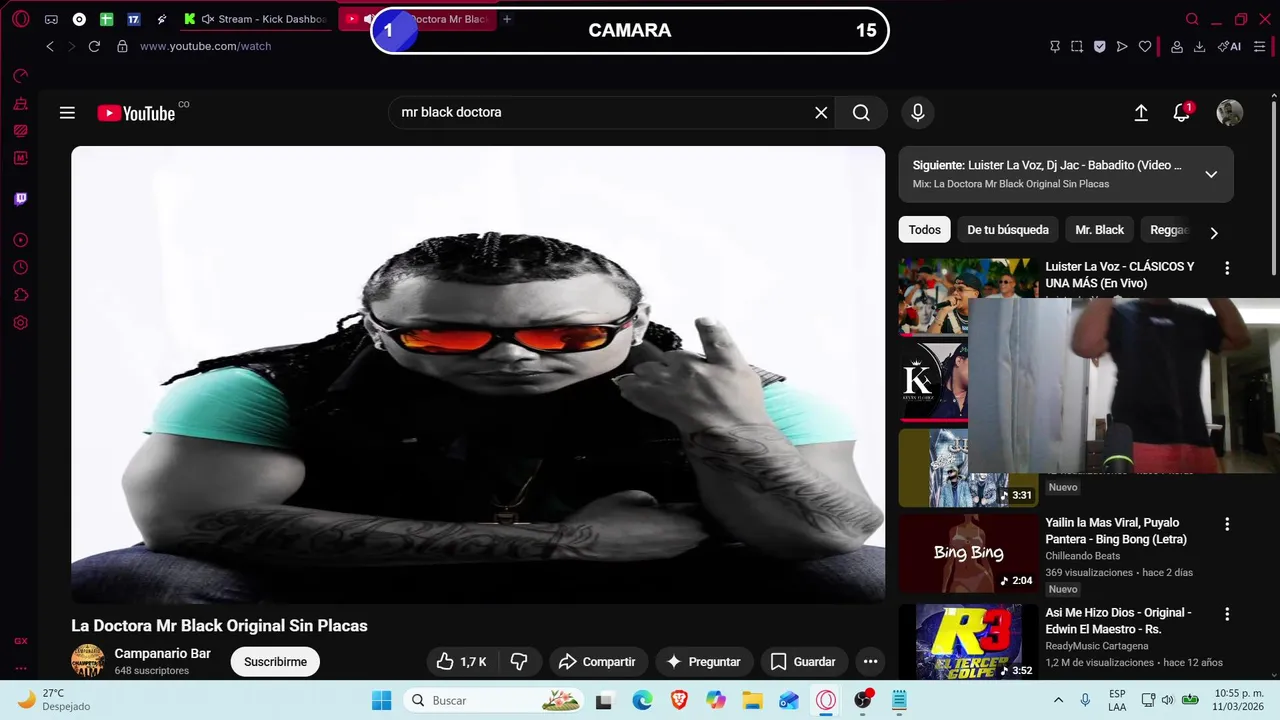Open the Aria AI assistant
Screen dimensions: 1280x720
(1229, 46)
